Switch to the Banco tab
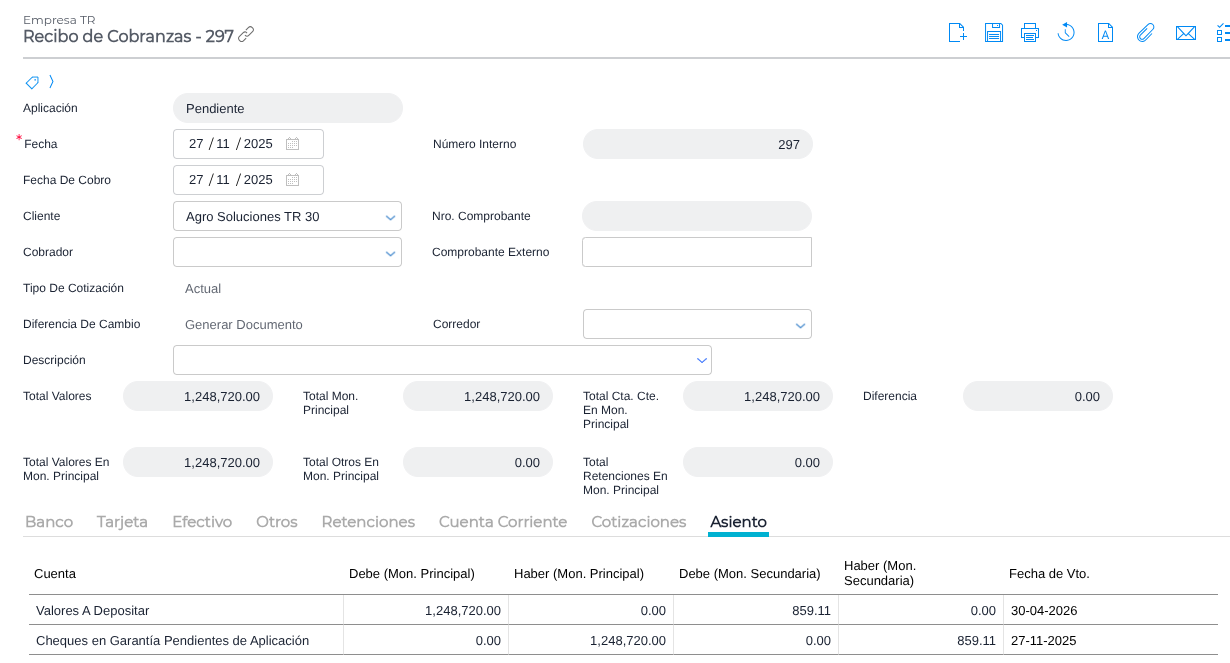 (x=49, y=522)
